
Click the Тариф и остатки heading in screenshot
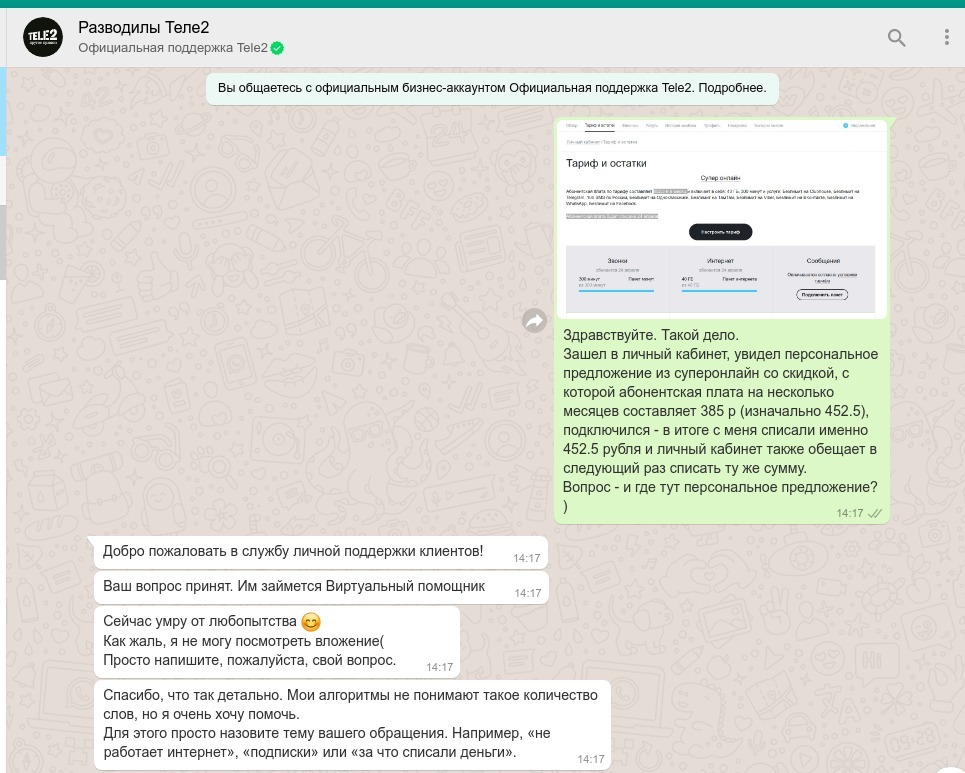(606, 163)
